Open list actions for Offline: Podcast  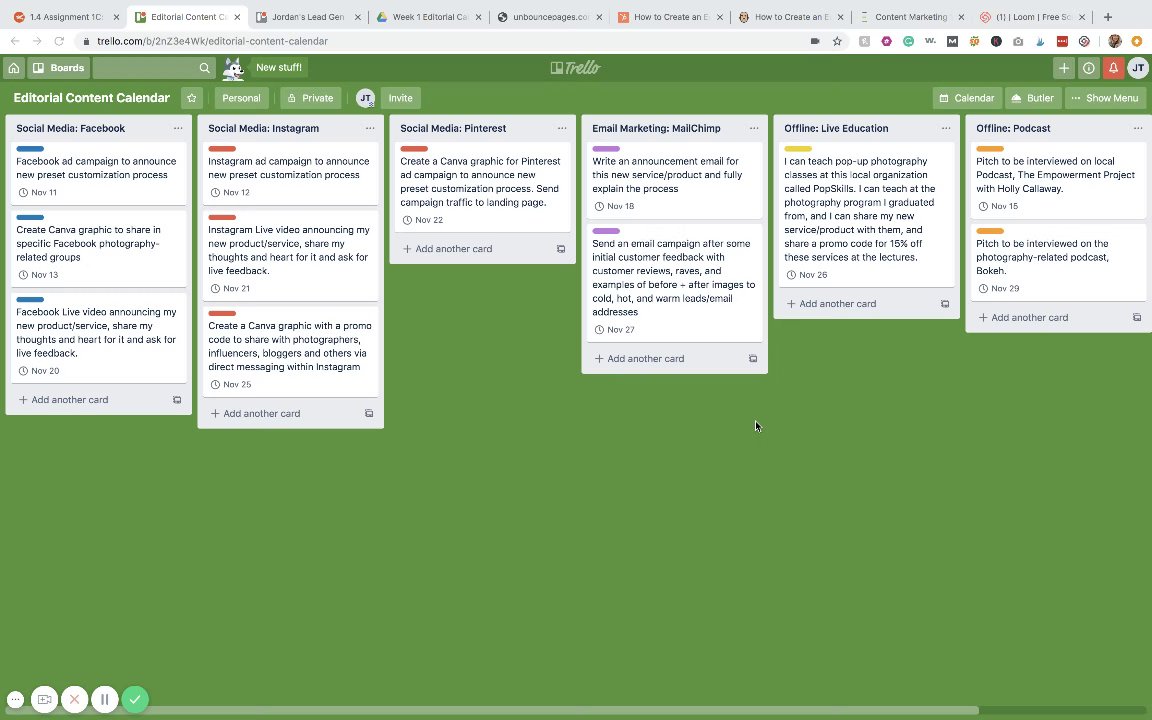point(1138,128)
